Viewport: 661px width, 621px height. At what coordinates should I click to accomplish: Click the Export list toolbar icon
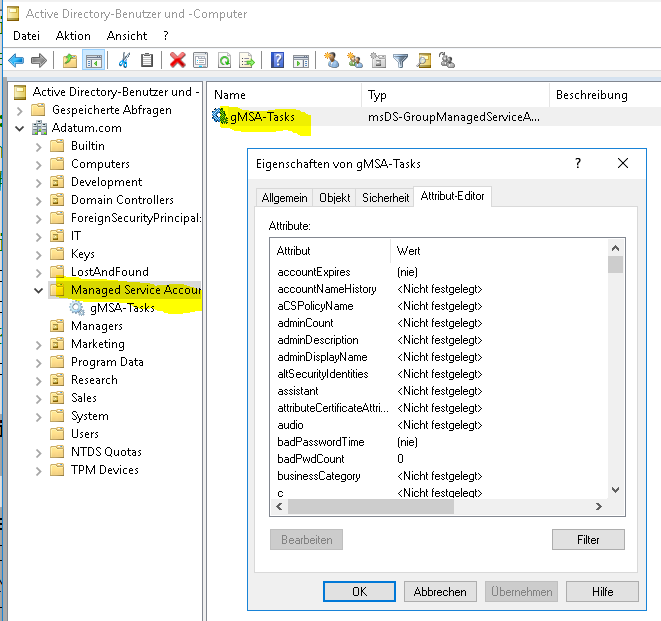tap(247, 60)
